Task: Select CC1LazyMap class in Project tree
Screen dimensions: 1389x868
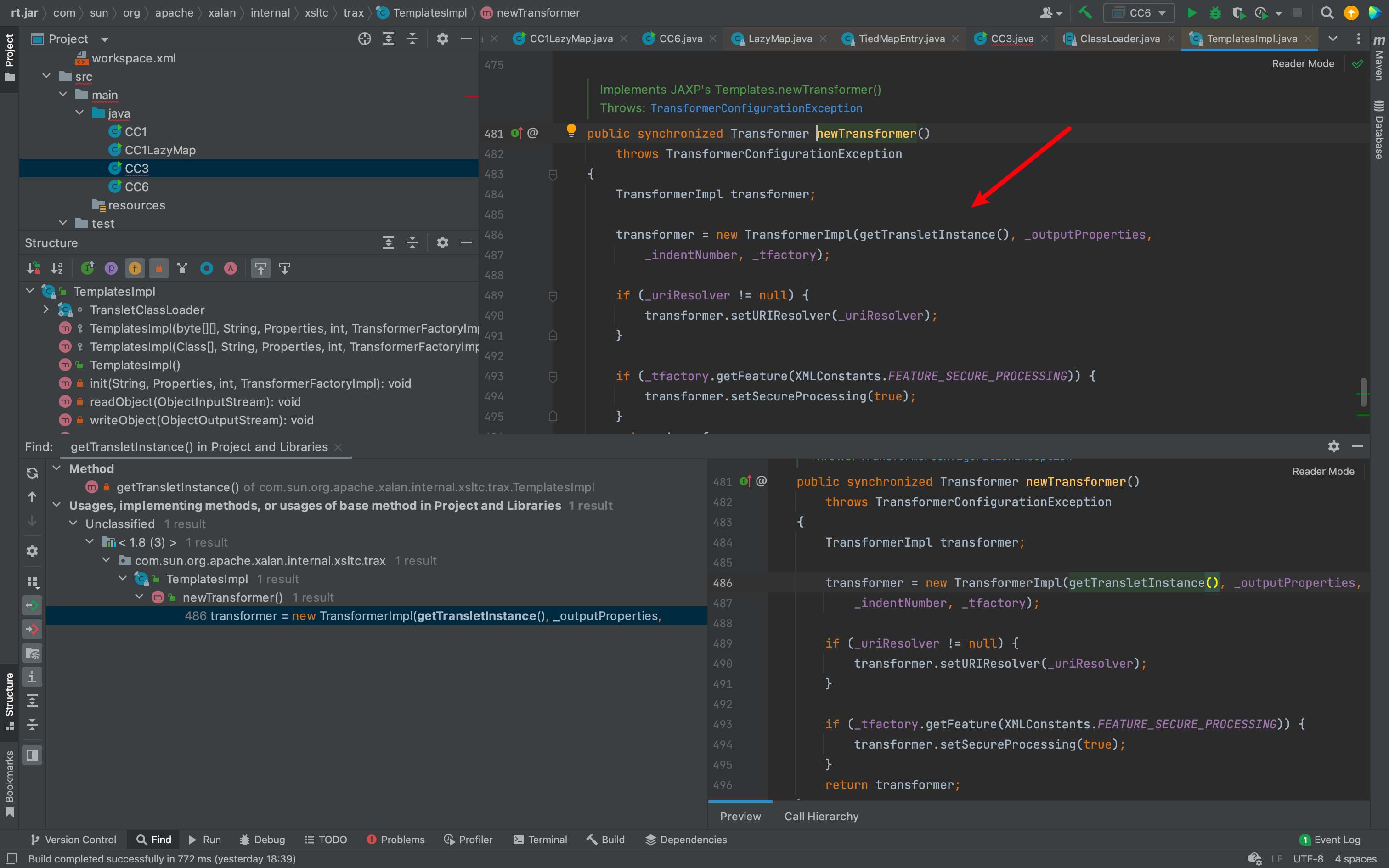Action: 159,150
